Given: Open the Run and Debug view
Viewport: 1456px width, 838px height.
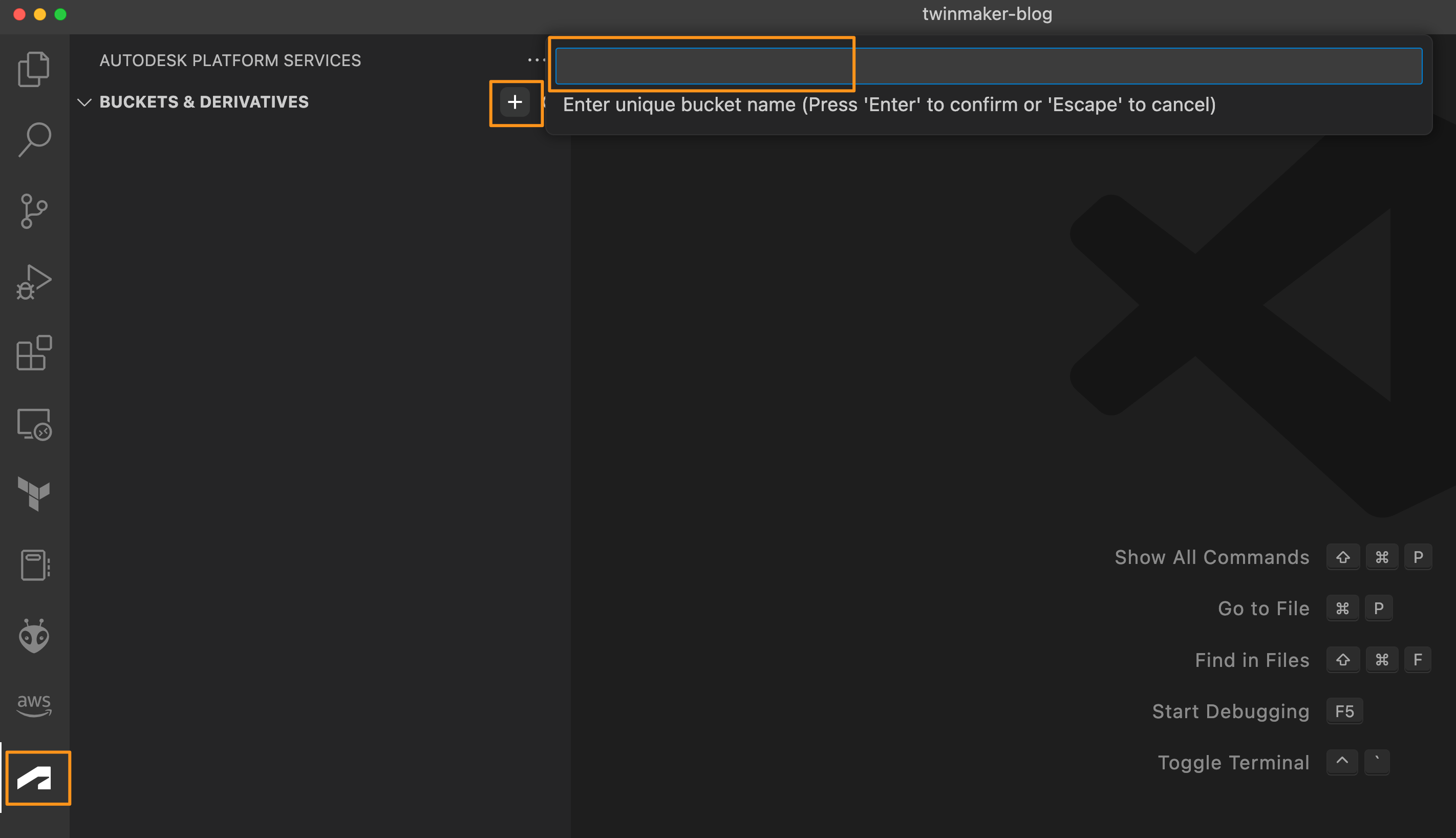Looking at the screenshot, I should pyautogui.click(x=34, y=282).
